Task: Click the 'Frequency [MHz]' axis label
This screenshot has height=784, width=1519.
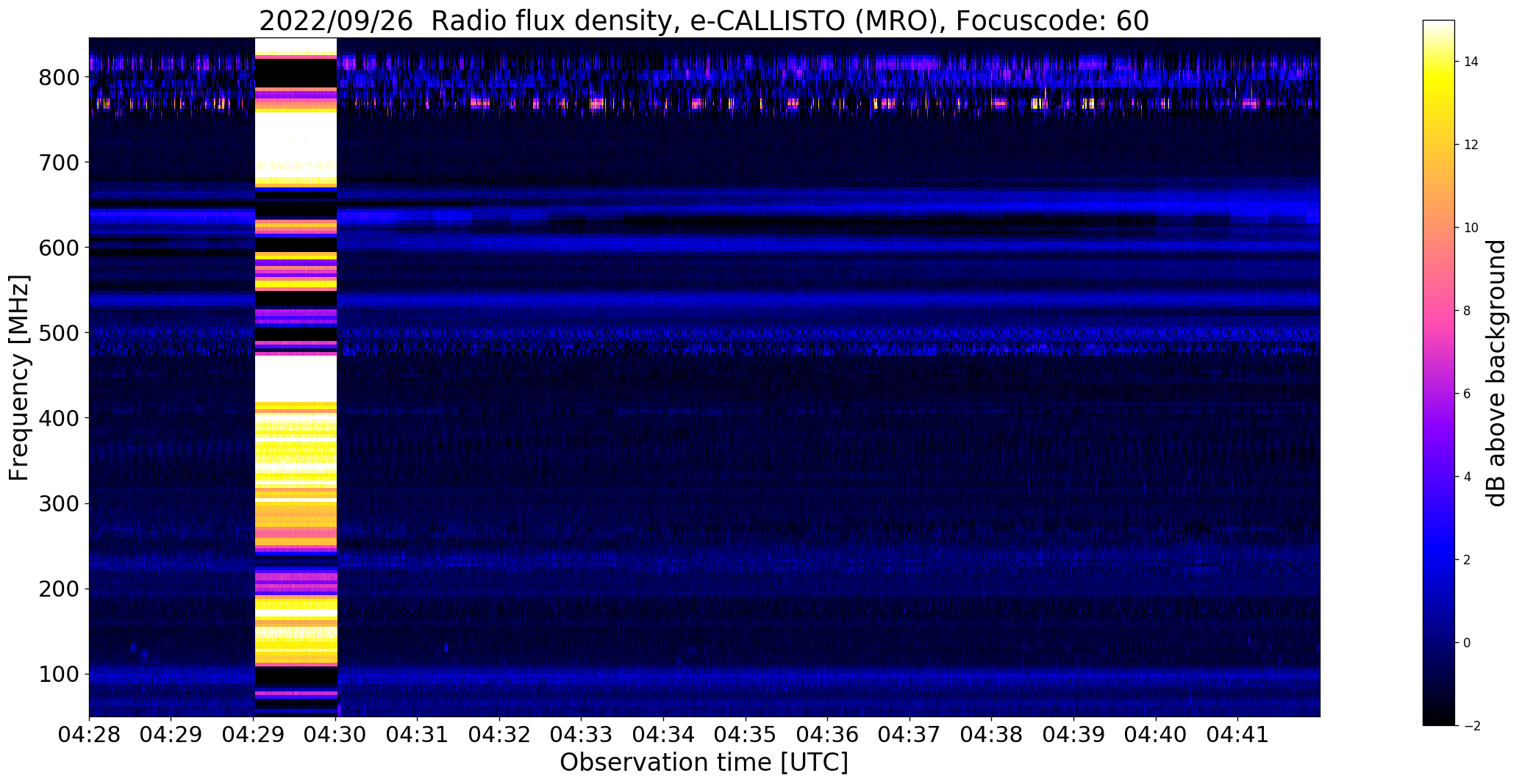Action: coord(20,378)
